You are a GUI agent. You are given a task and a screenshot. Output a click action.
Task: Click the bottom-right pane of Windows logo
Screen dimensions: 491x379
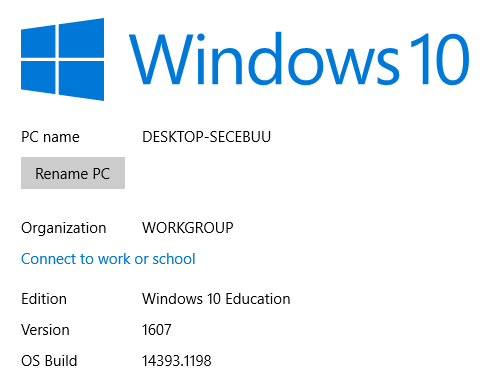[x=82, y=81]
